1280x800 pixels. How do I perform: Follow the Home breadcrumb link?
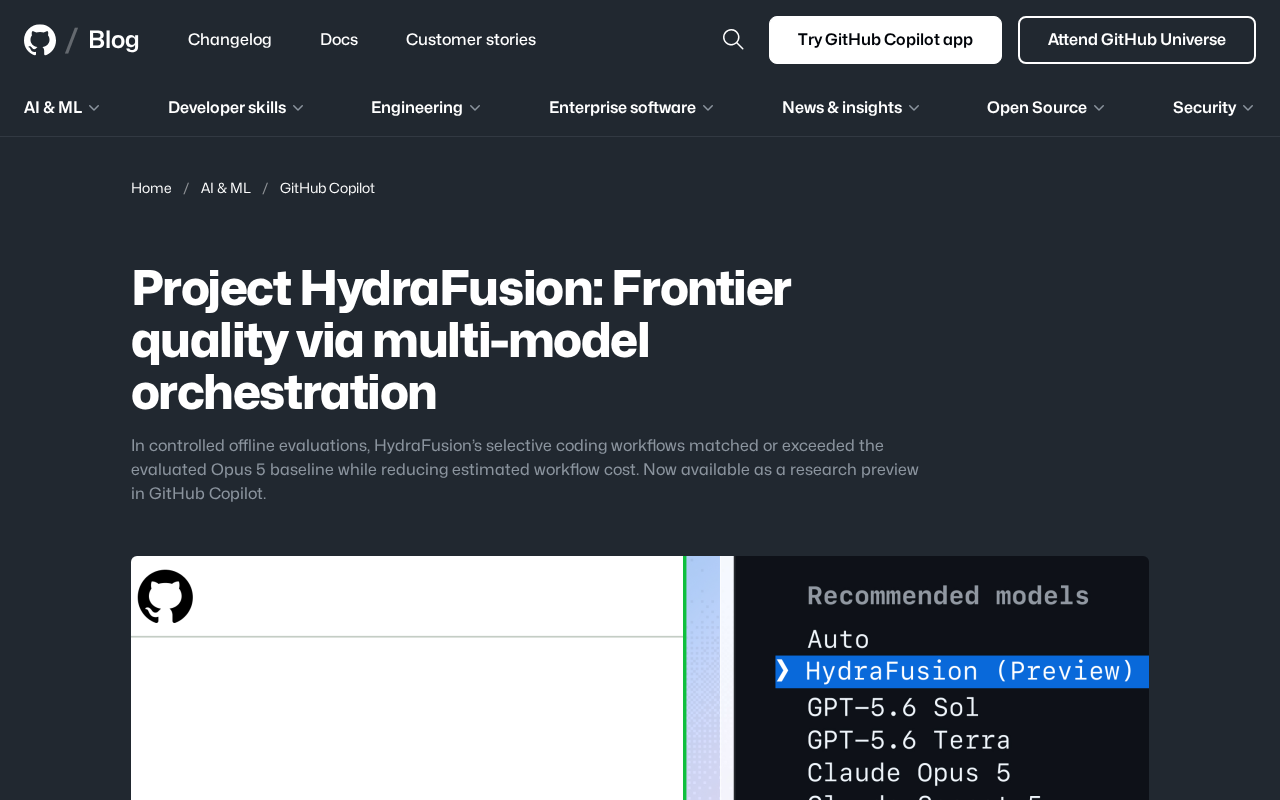[151, 188]
